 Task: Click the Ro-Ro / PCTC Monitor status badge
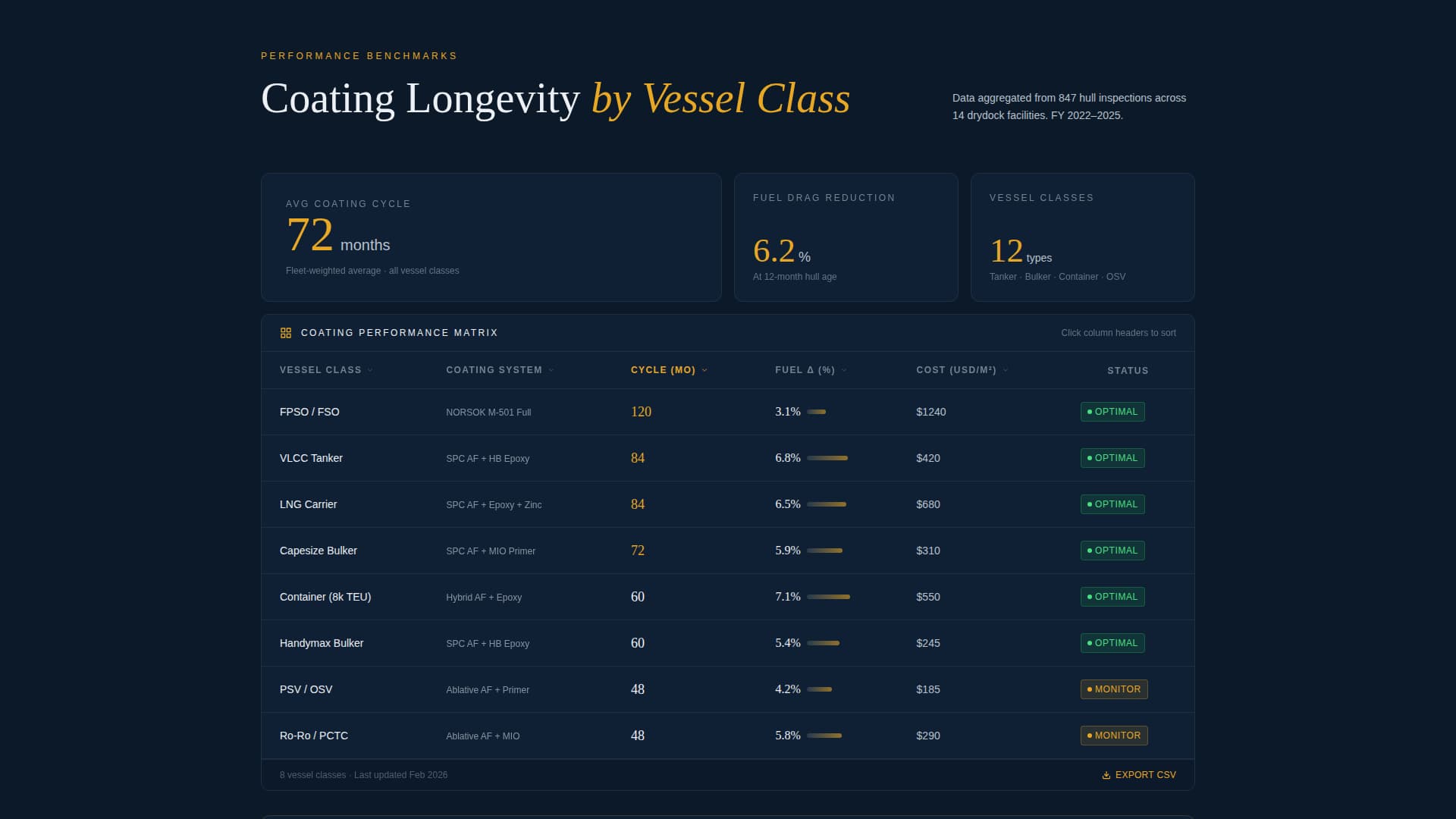(x=1113, y=736)
